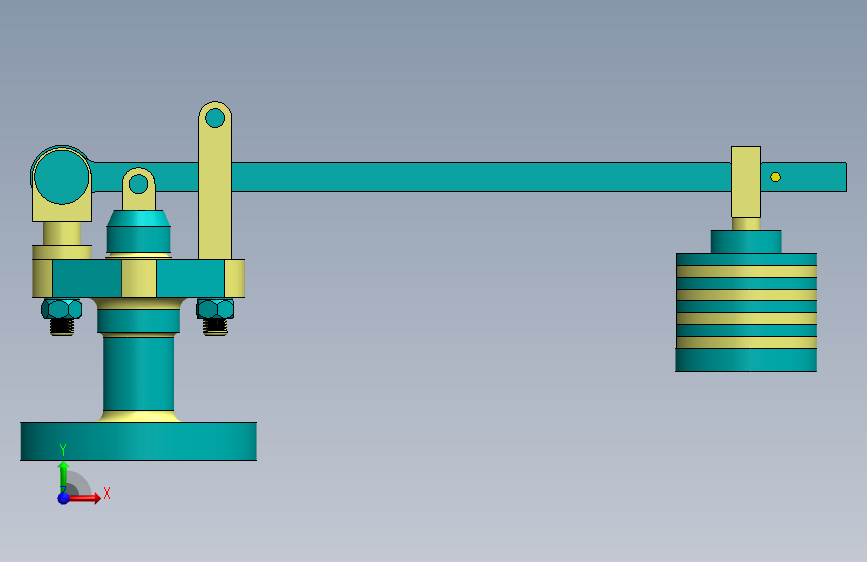The width and height of the screenshot is (867, 562).
Task: Select the teal pin hole atop the tall yellow link
Action: pyautogui.click(x=215, y=118)
